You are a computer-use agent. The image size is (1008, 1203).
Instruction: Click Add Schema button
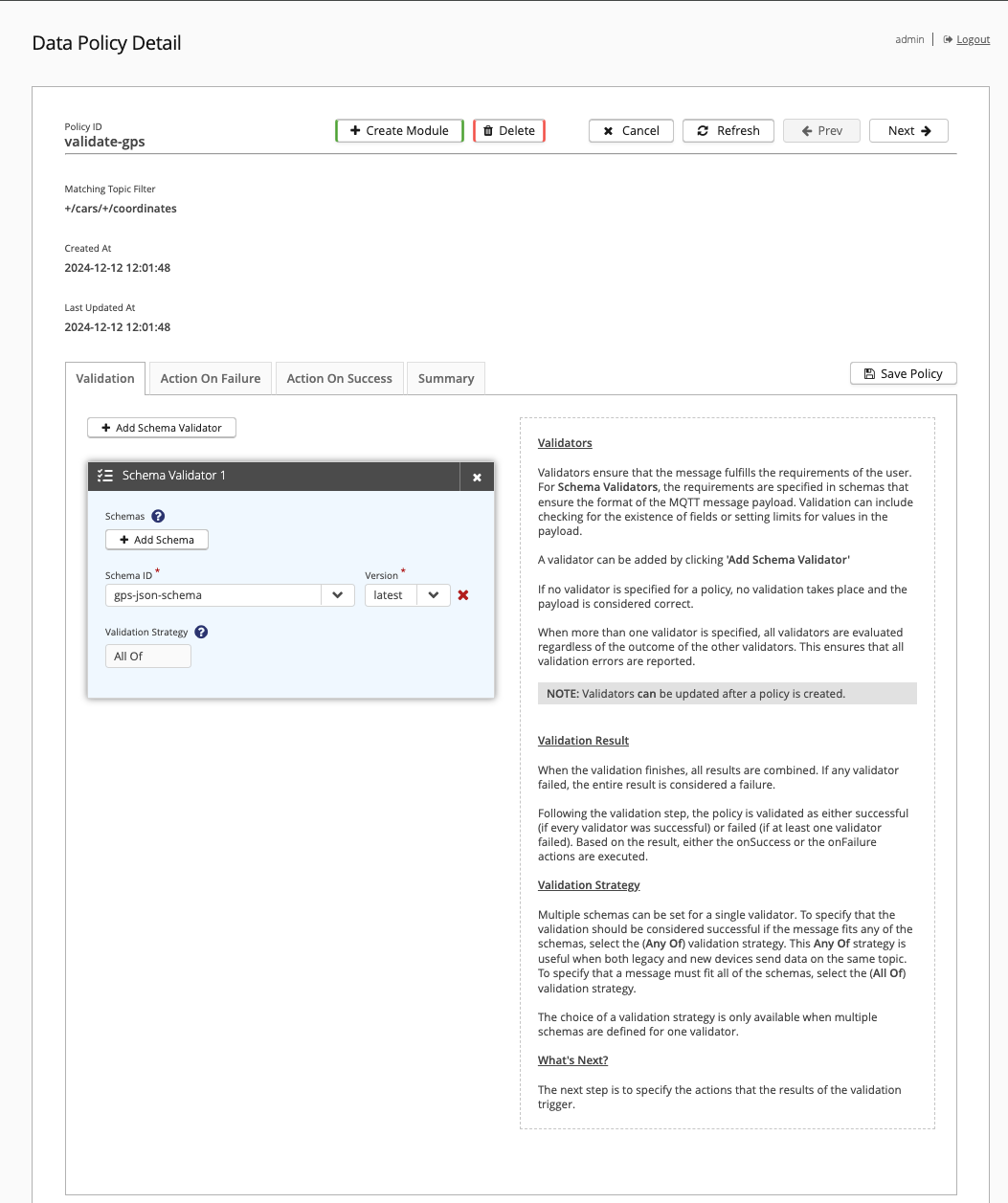coord(157,540)
